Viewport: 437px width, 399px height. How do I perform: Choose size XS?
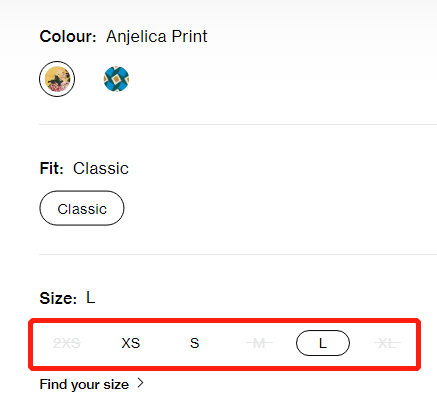(131, 343)
